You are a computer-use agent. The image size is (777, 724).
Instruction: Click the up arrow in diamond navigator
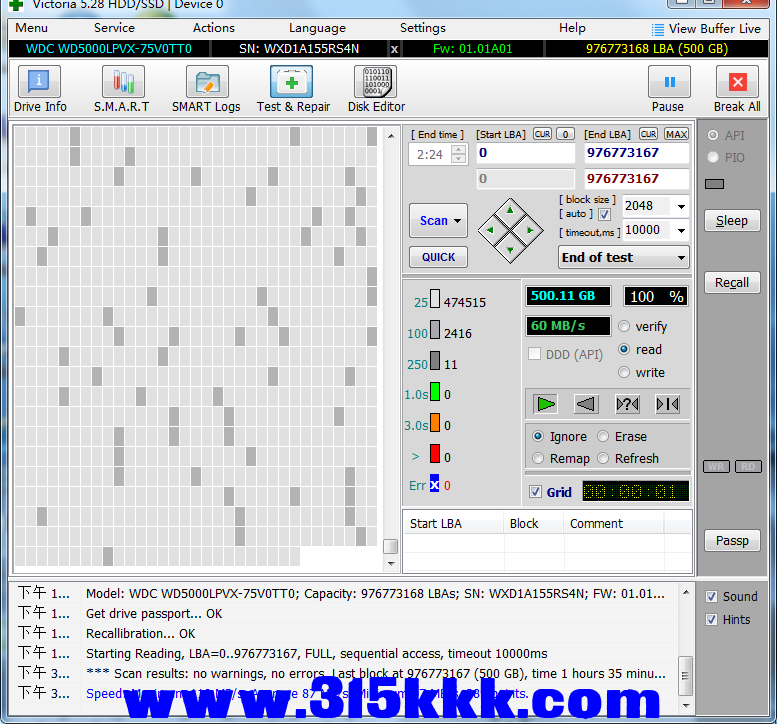(510, 211)
